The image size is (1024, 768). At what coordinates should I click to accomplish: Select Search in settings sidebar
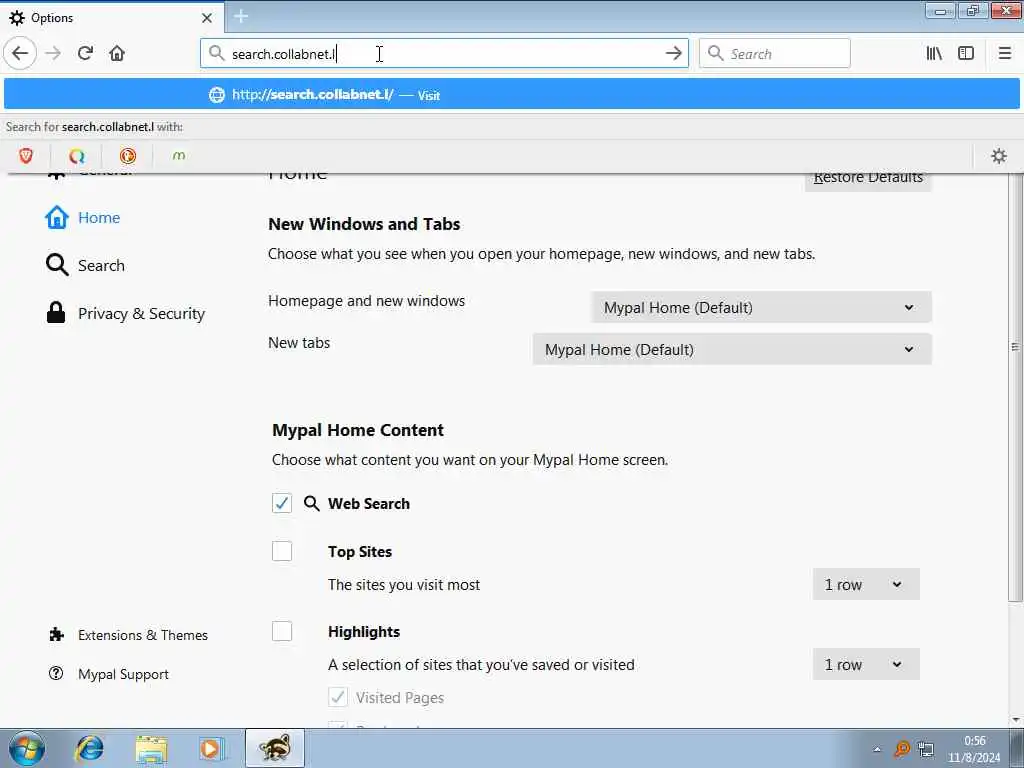coord(85,265)
